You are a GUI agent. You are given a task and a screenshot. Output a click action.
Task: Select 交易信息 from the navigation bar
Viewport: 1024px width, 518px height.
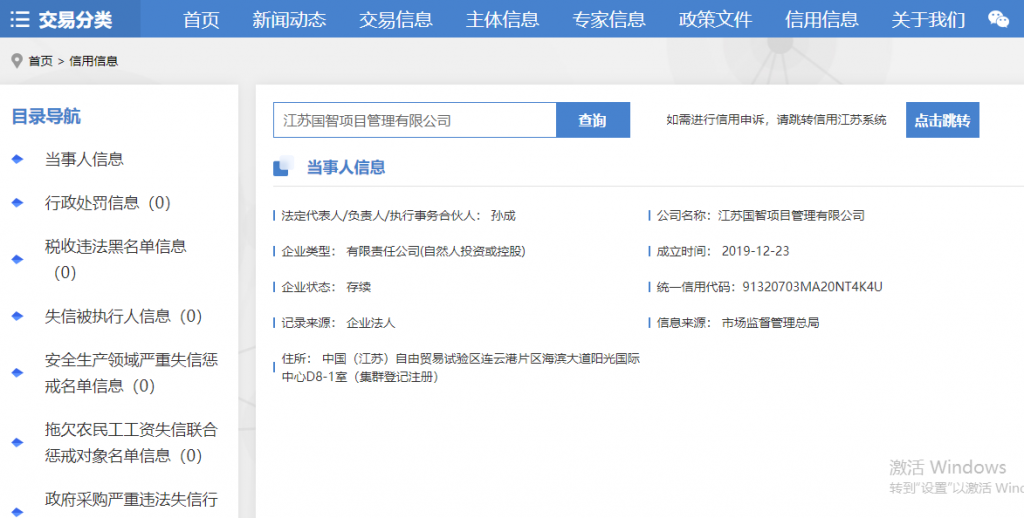(x=395, y=19)
